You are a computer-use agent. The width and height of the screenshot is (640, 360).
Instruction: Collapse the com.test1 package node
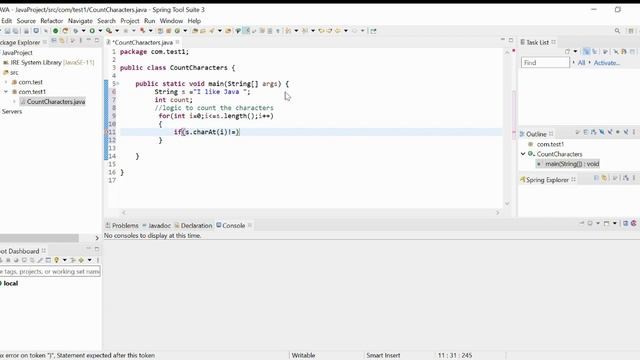[x=6, y=92]
